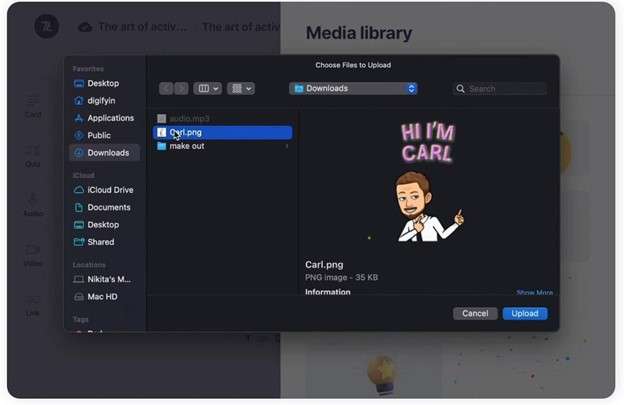Click the house icon next to digifyin
This screenshot has height=405, width=624.
pyautogui.click(x=79, y=101)
